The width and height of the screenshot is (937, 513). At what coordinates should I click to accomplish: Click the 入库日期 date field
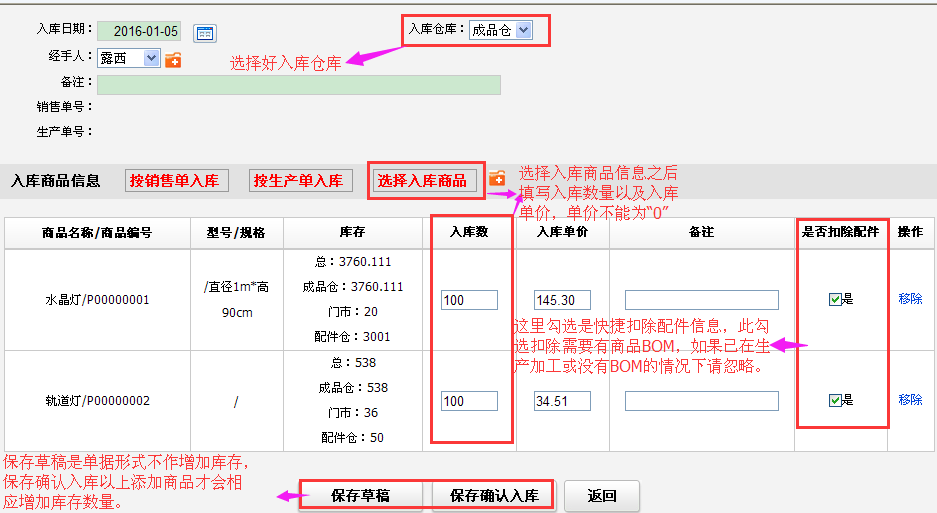[x=141, y=32]
